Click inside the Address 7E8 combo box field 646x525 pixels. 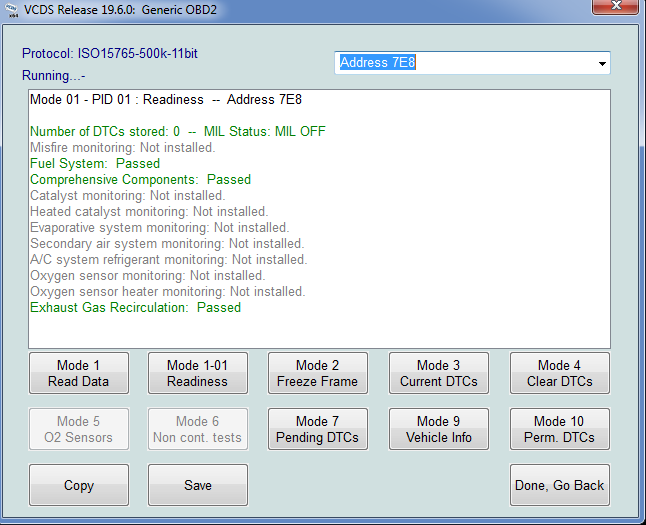pos(472,63)
